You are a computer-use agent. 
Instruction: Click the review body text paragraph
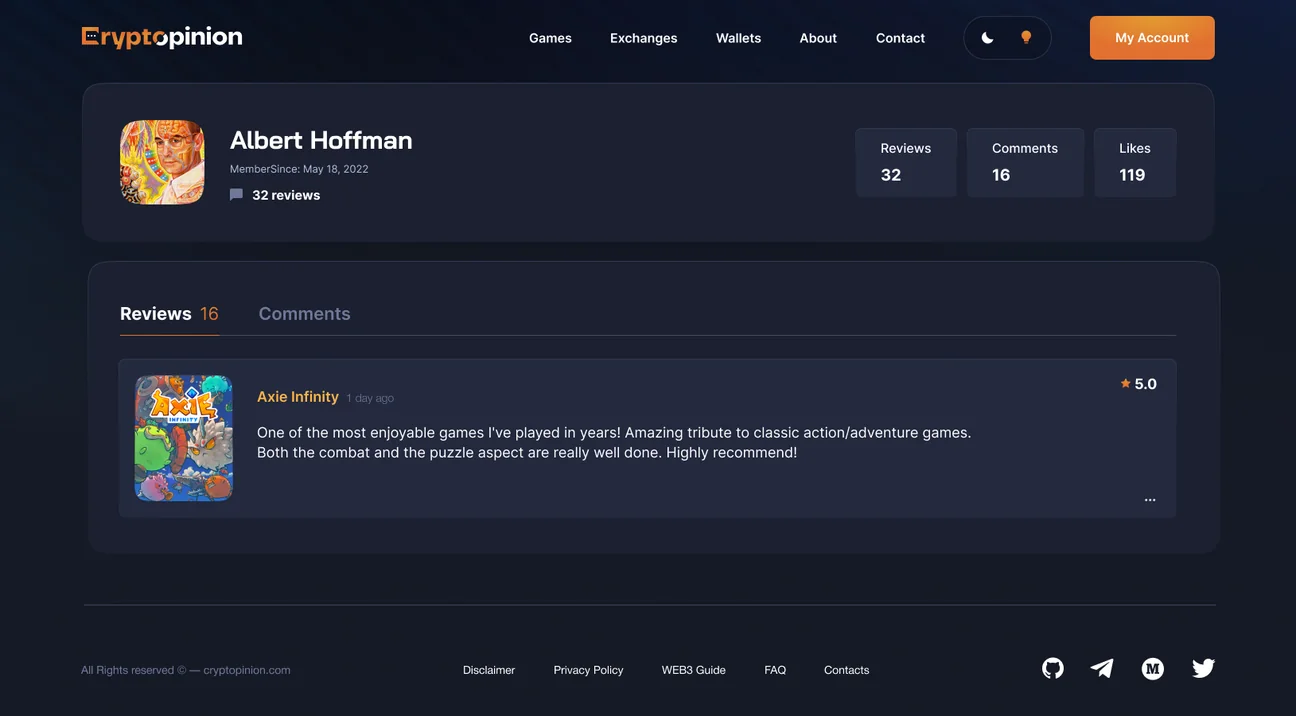pos(614,443)
